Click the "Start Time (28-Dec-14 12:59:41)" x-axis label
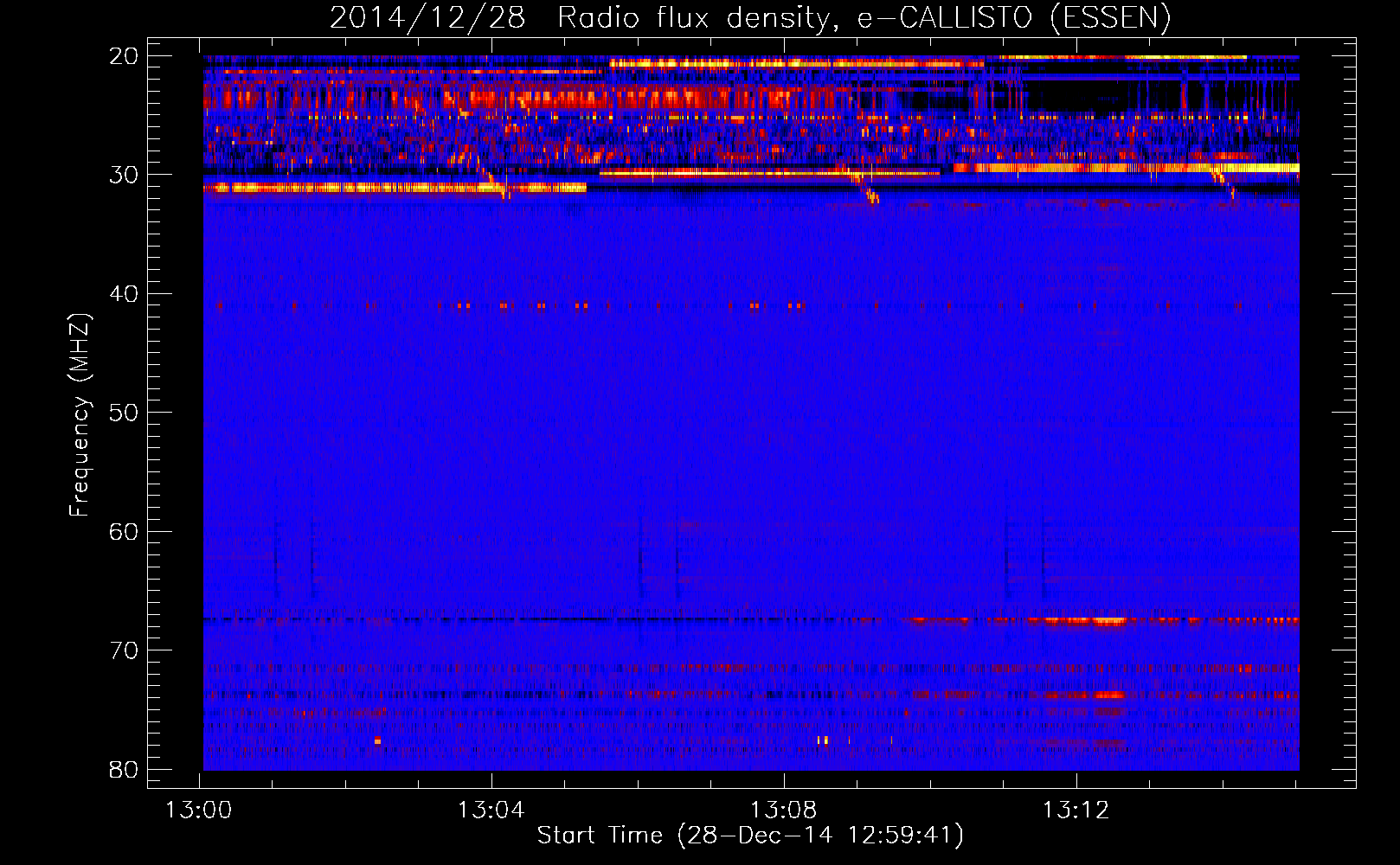The width and height of the screenshot is (1400, 865). 750,836
